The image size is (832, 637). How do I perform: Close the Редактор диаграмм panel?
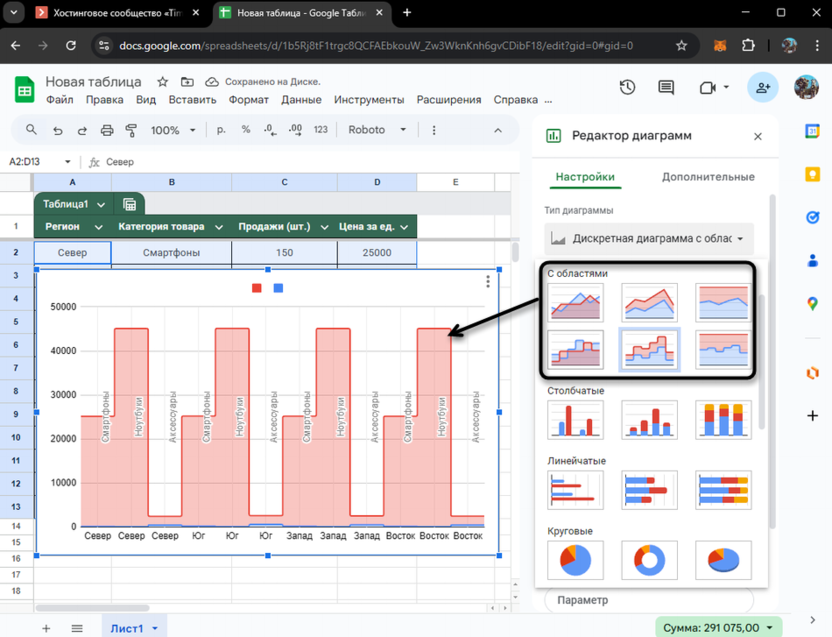(757, 136)
